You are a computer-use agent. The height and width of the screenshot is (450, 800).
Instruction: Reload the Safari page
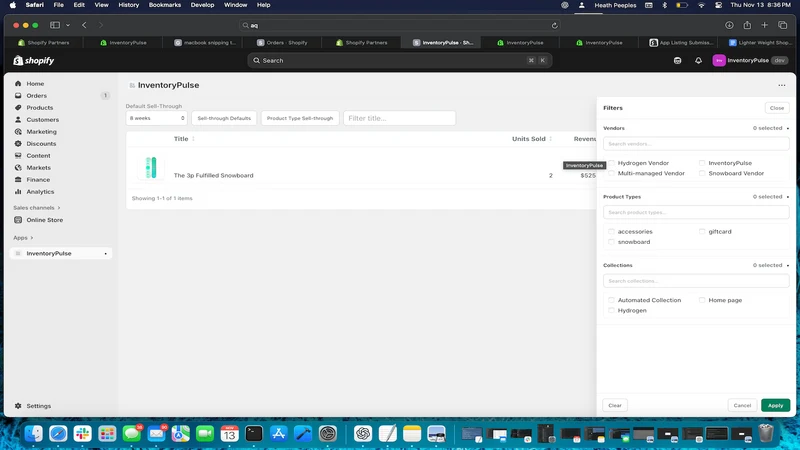(554, 25)
